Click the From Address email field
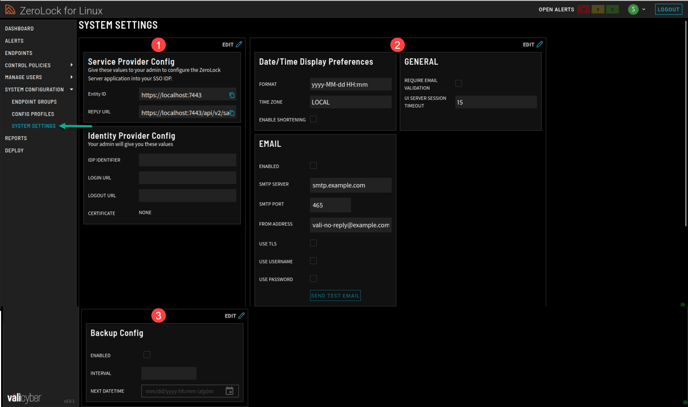 [351, 225]
